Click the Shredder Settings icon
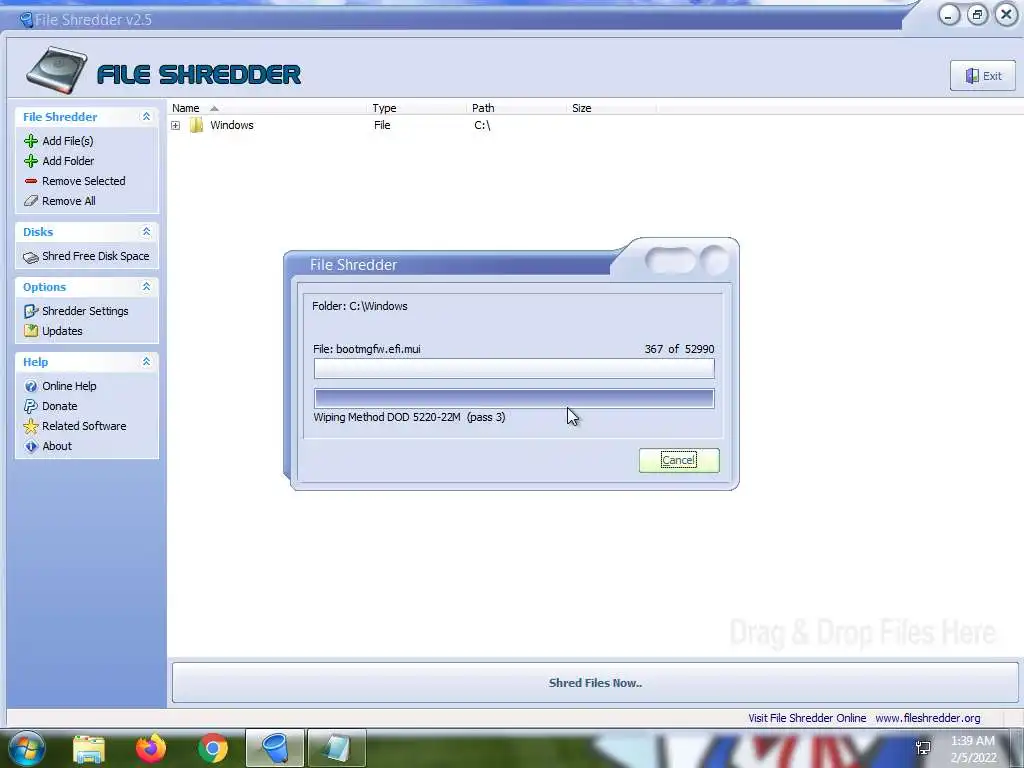 click(x=31, y=312)
